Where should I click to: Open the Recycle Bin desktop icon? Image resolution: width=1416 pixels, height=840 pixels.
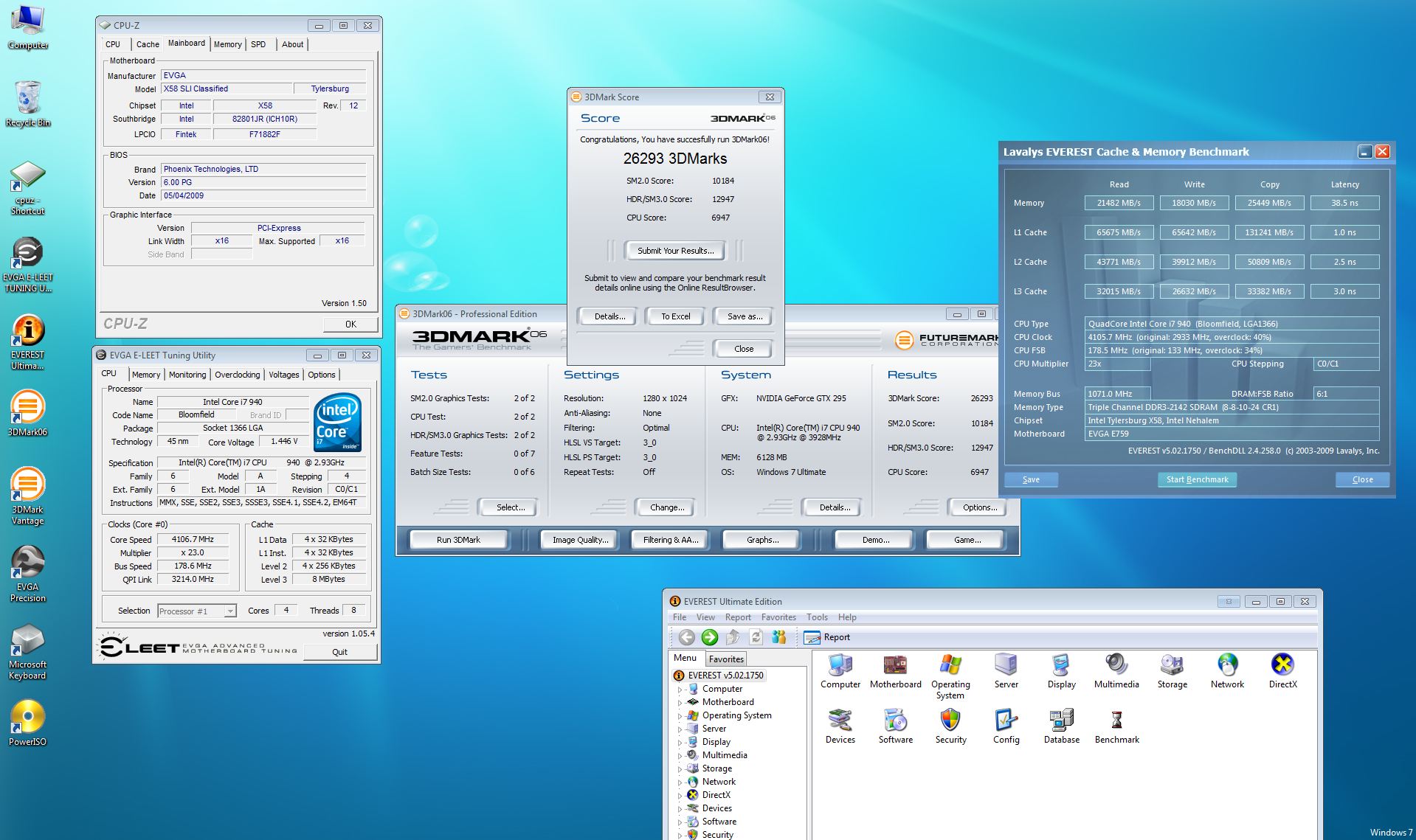(x=28, y=104)
